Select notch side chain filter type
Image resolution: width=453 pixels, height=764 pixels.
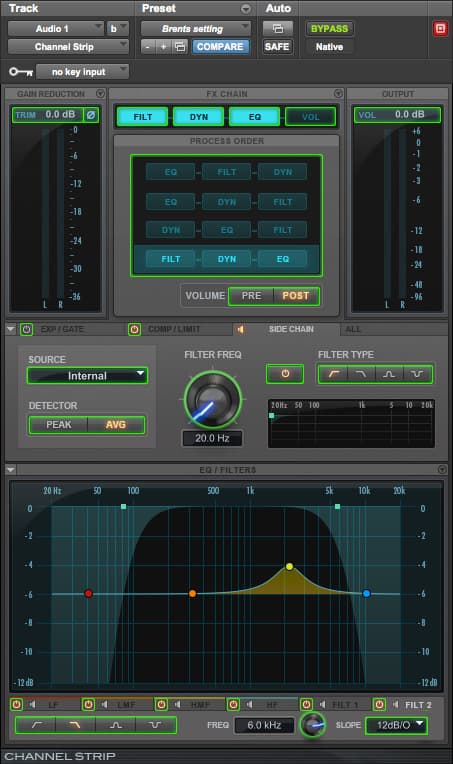tap(417, 374)
